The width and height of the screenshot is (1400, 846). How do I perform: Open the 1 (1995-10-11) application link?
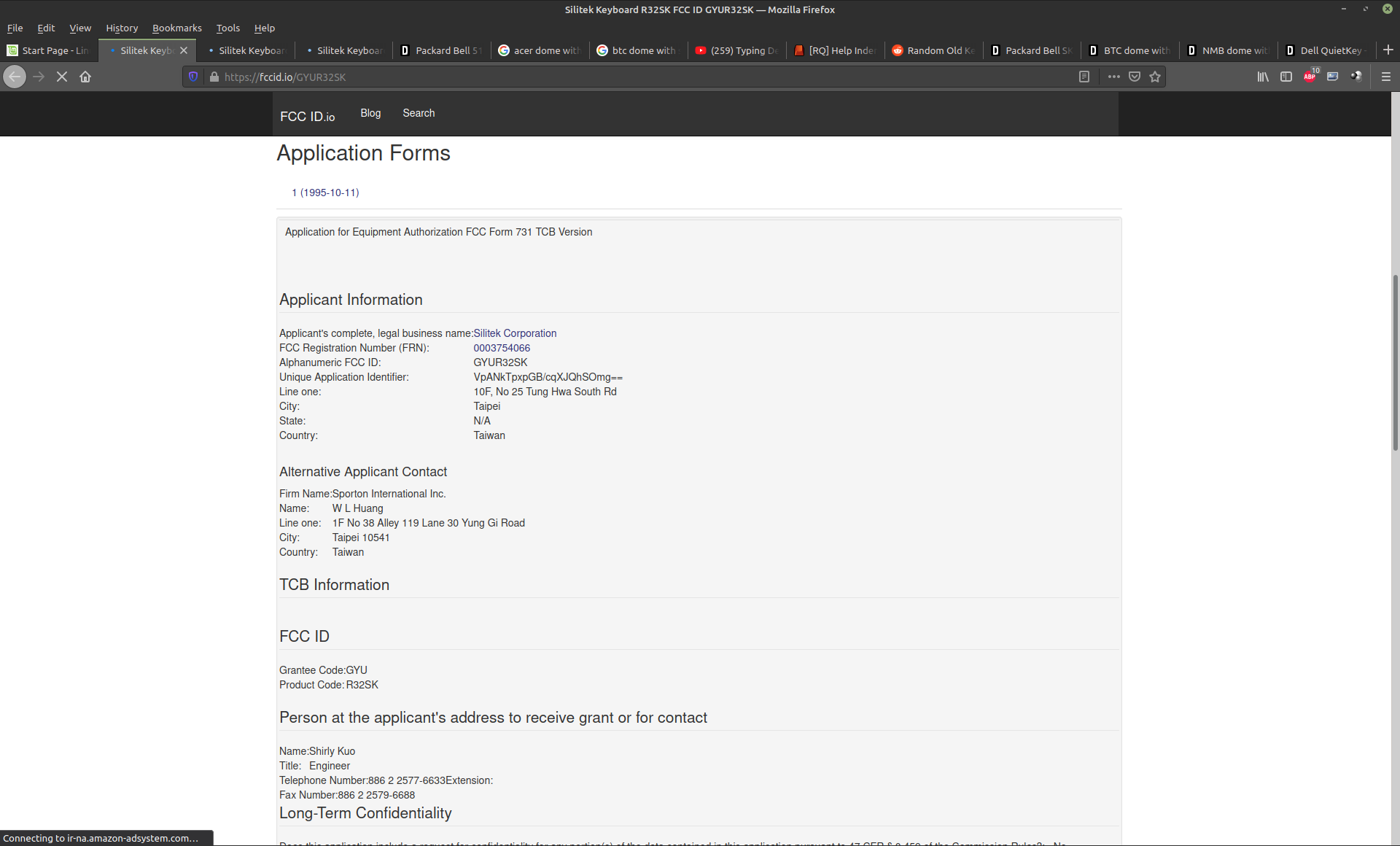(325, 192)
